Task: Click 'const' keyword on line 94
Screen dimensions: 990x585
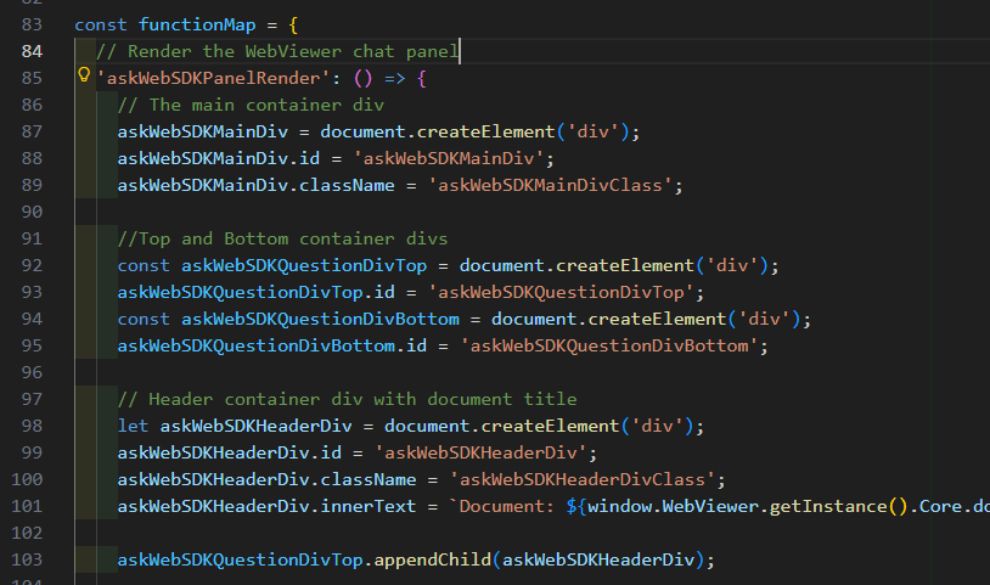Action: point(143,319)
